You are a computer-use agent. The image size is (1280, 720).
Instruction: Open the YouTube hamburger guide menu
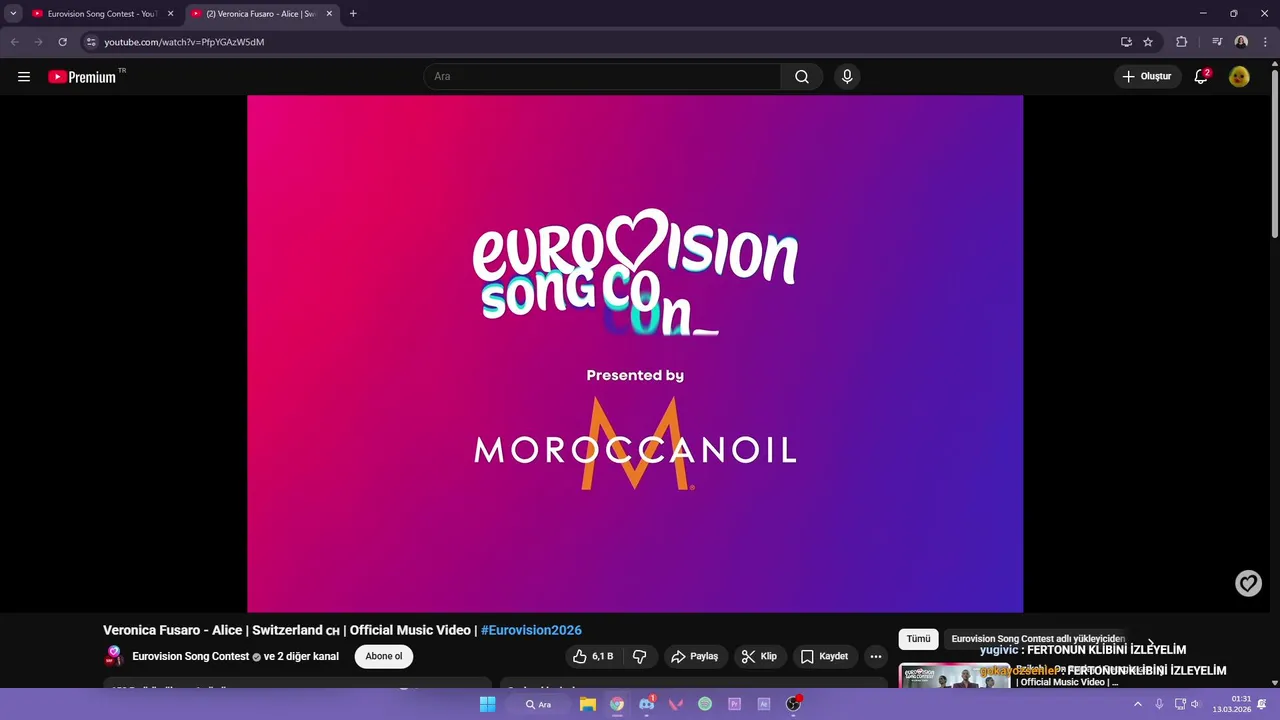click(x=24, y=77)
